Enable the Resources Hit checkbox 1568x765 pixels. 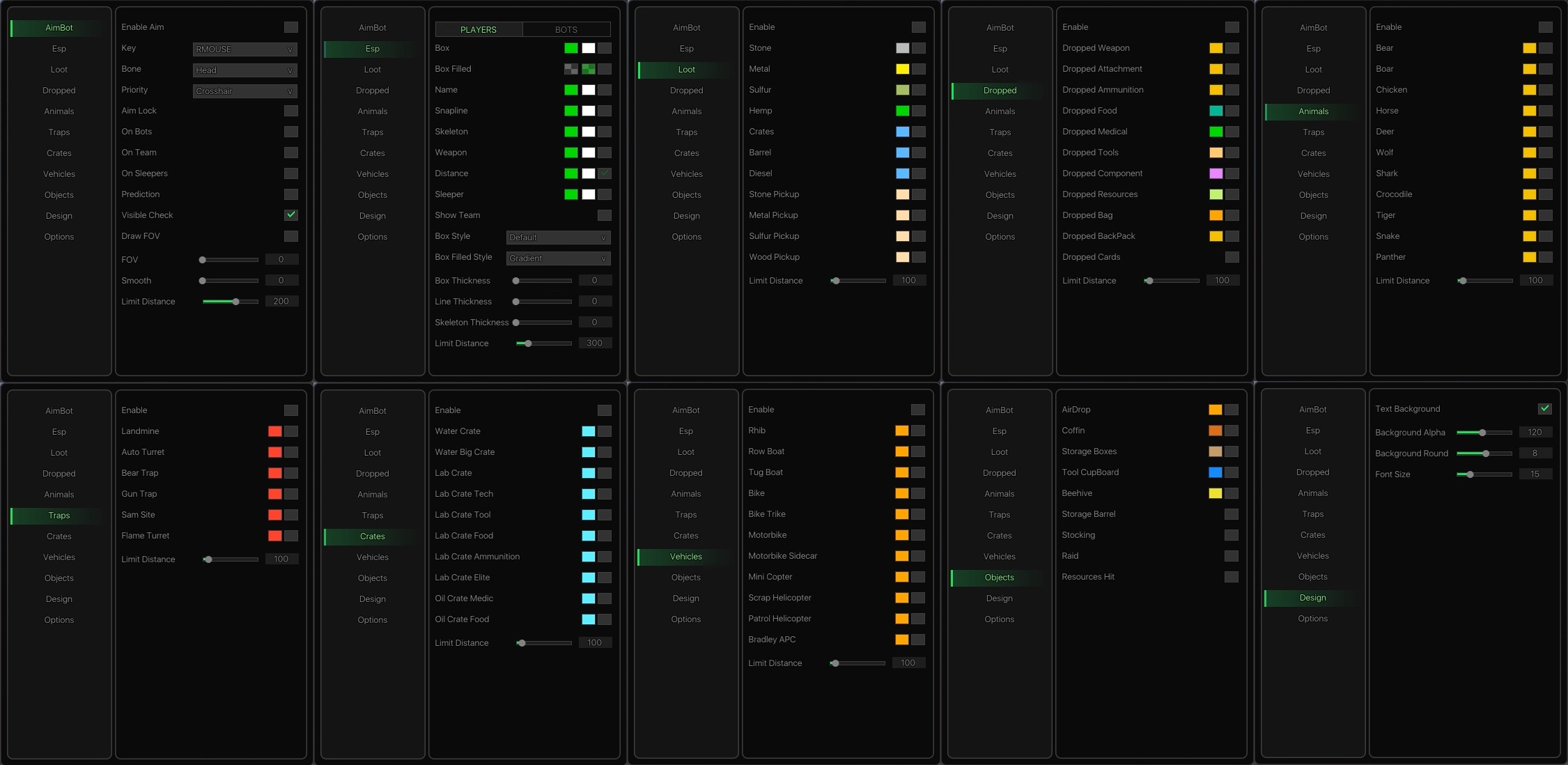tap(1232, 577)
